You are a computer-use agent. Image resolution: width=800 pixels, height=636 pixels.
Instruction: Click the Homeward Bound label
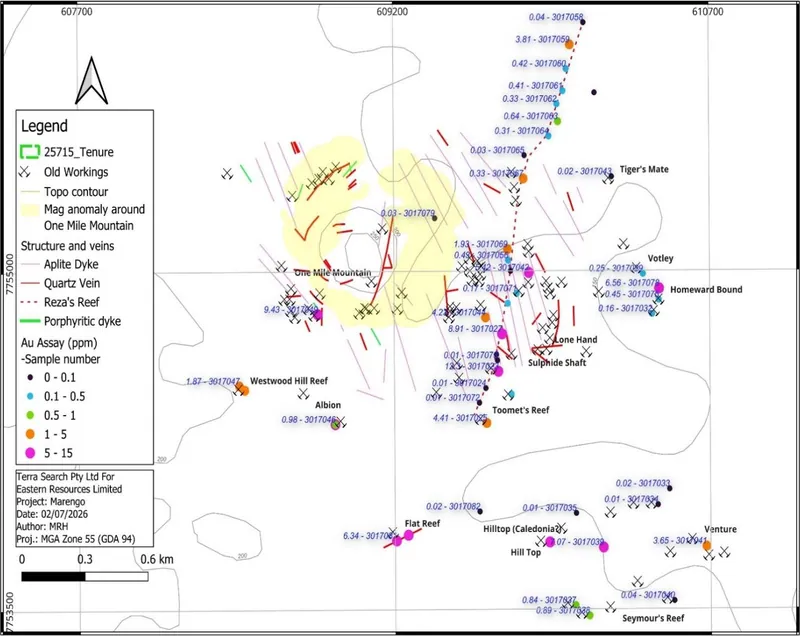[x=706, y=290]
